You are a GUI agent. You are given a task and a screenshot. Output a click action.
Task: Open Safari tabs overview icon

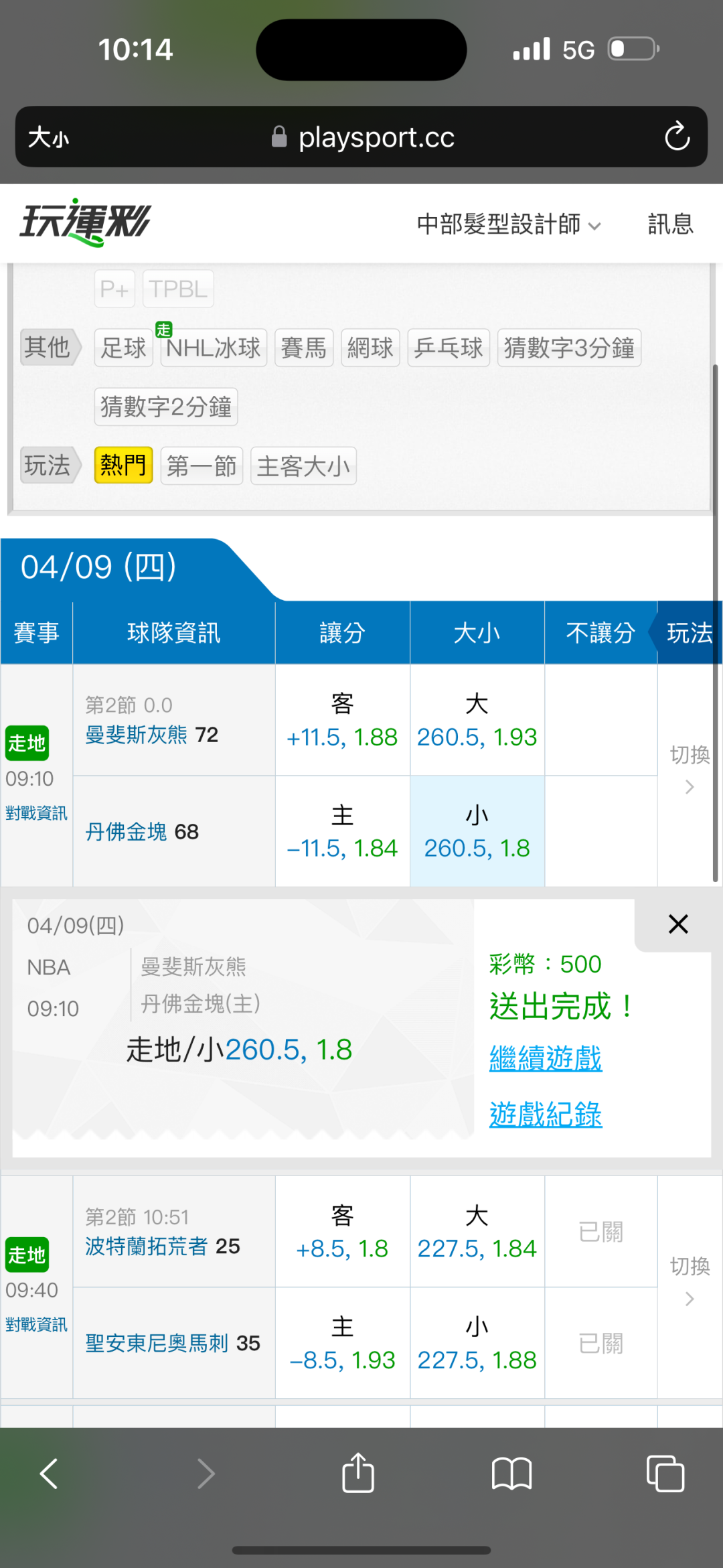(665, 1474)
